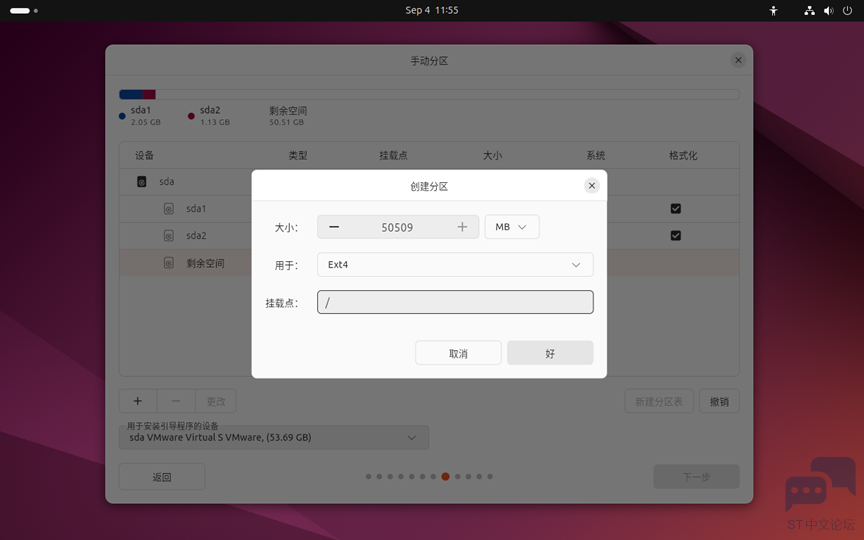The image size is (864, 540).
Task: Click the 挂载点 column header
Action: tap(393, 155)
